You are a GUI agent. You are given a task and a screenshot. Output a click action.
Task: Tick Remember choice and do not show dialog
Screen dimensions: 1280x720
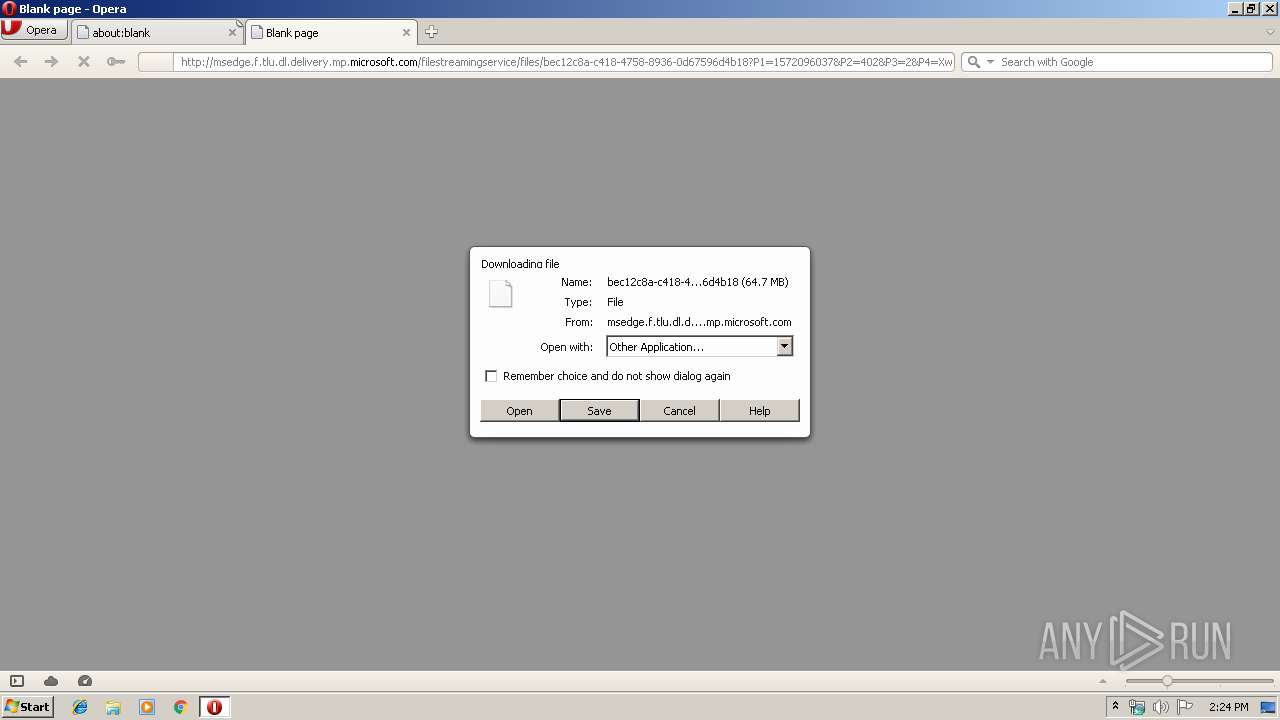[491, 376]
